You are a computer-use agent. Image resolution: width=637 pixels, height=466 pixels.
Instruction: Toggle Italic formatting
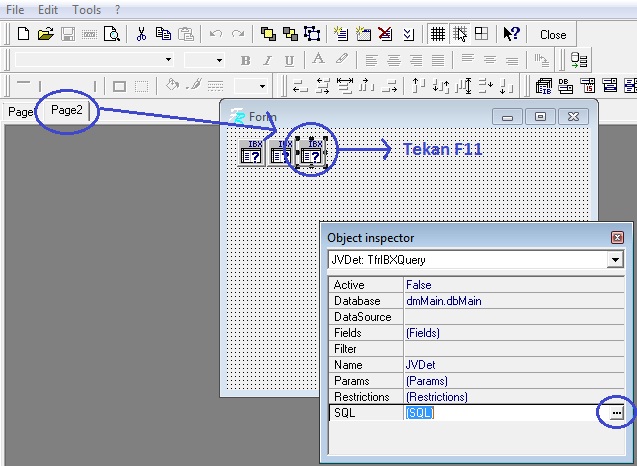pos(267,61)
